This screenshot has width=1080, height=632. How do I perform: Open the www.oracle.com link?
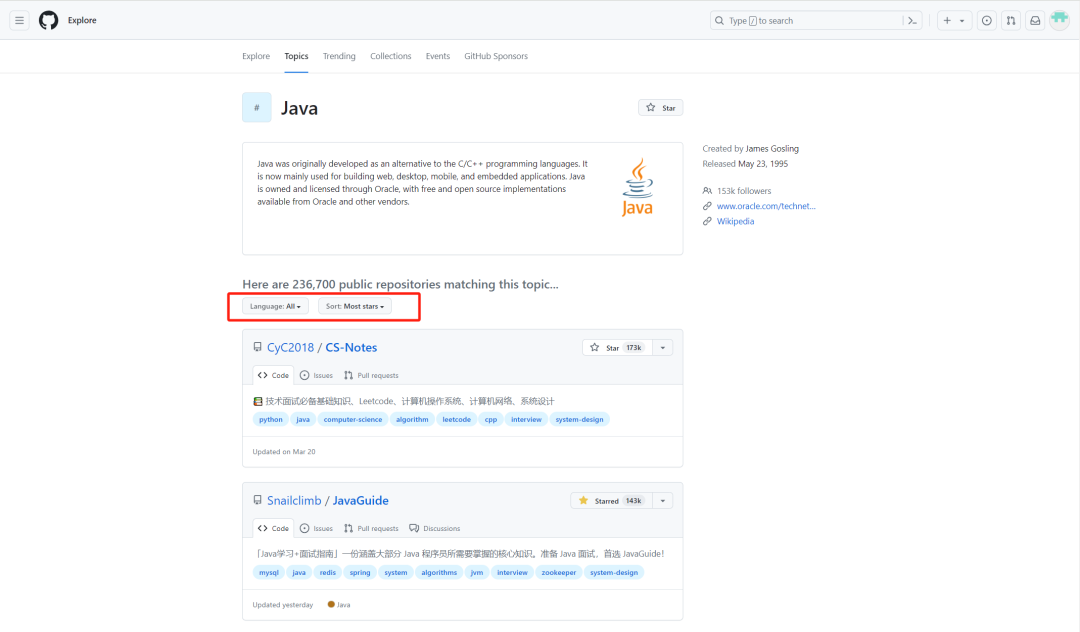[x=766, y=206]
